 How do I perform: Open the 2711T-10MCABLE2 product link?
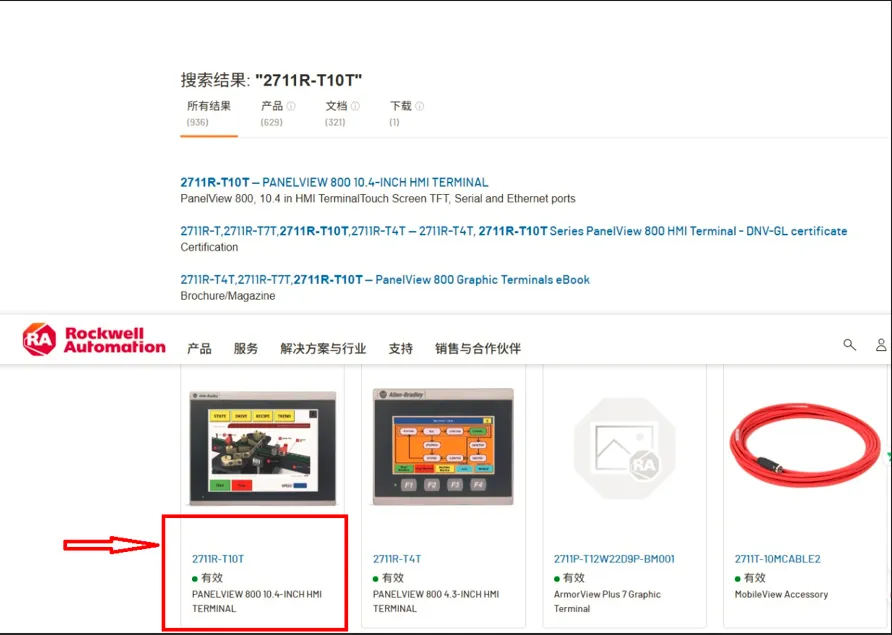778,559
